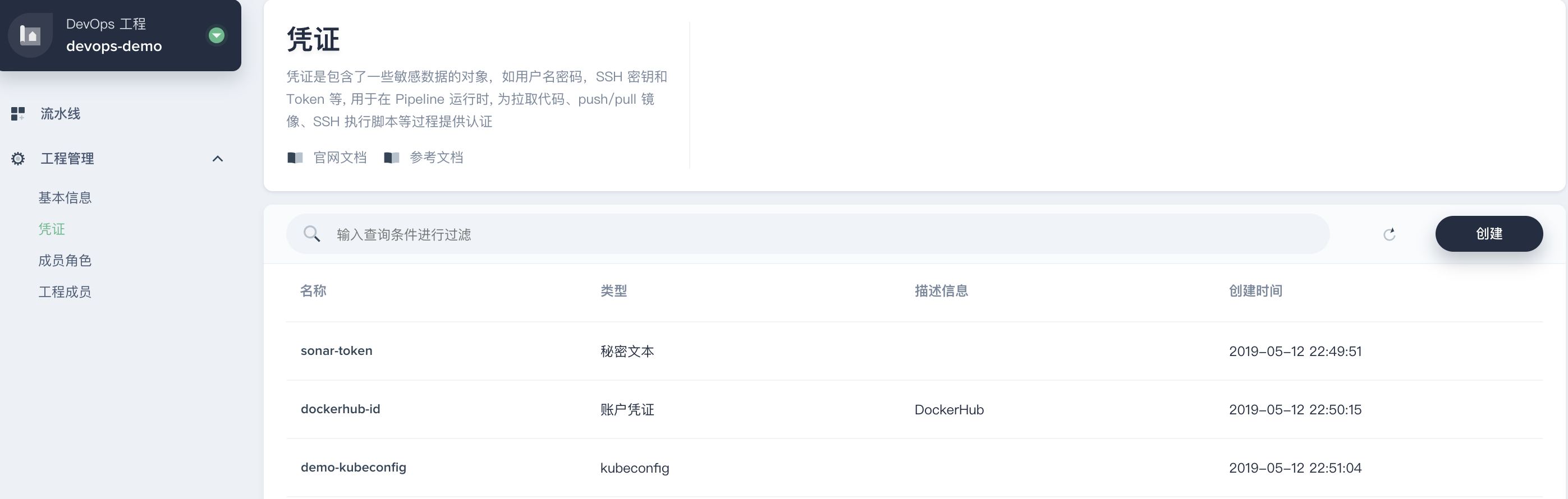Click the 描述信息 column header
This screenshot has width=1568, height=499.
(x=941, y=291)
